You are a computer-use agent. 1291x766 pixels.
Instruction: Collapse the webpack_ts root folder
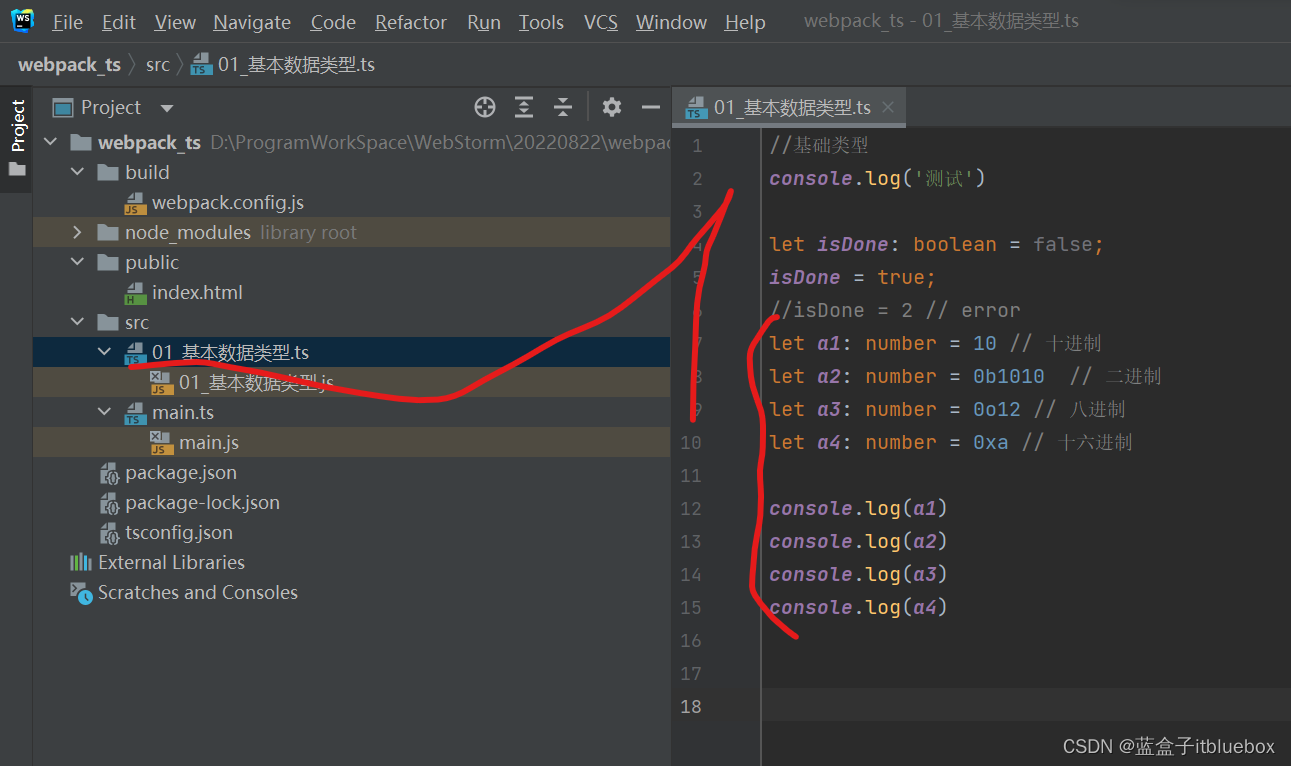[x=51, y=143]
